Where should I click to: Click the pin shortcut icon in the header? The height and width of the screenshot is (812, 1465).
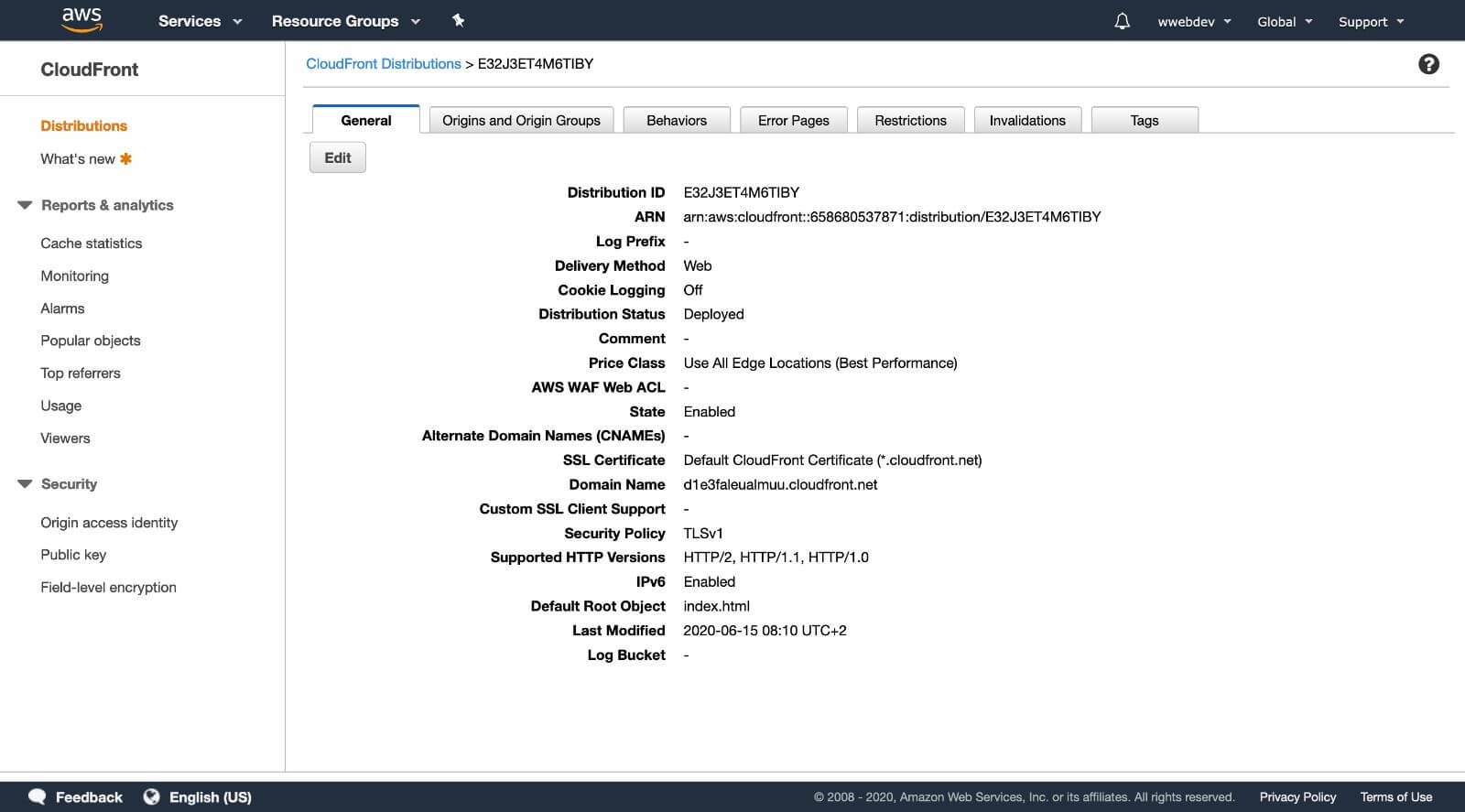[458, 20]
